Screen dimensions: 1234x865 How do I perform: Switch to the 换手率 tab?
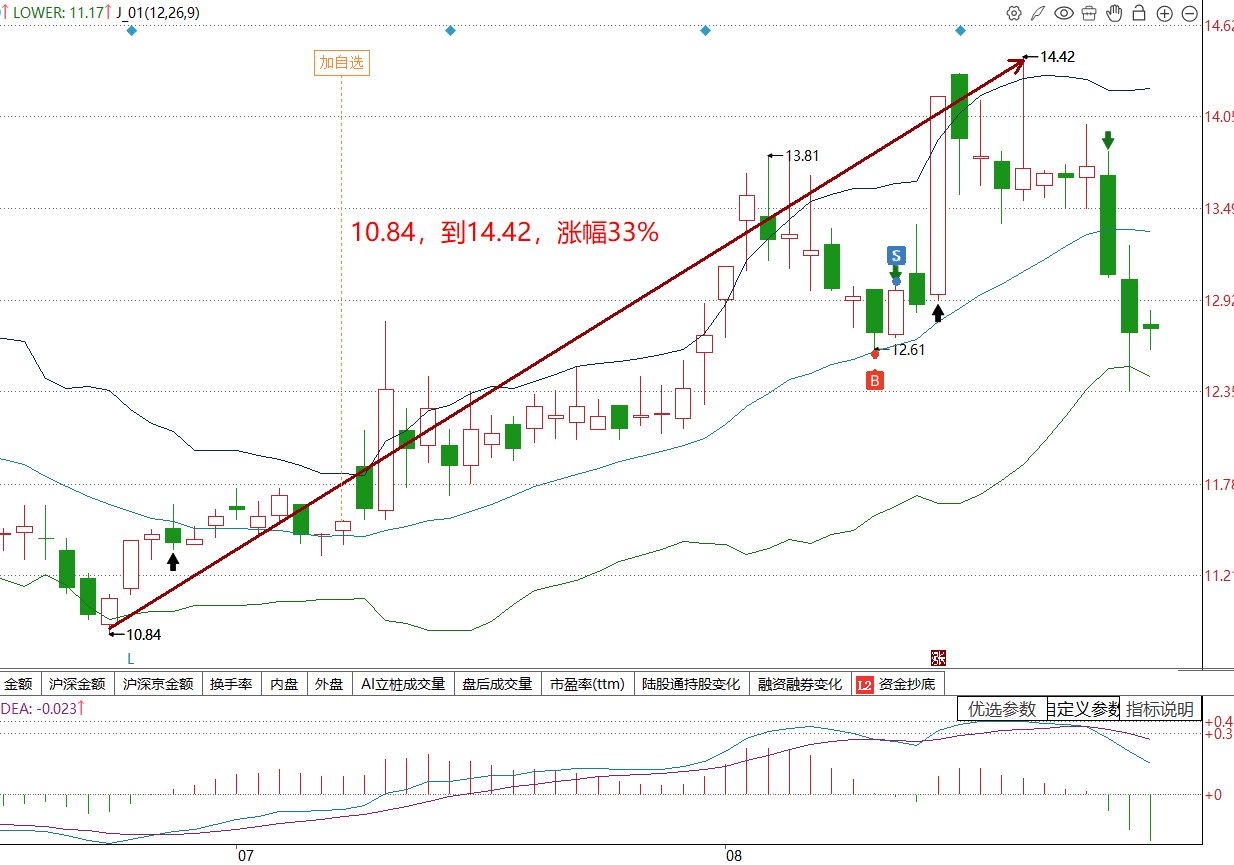tap(232, 684)
